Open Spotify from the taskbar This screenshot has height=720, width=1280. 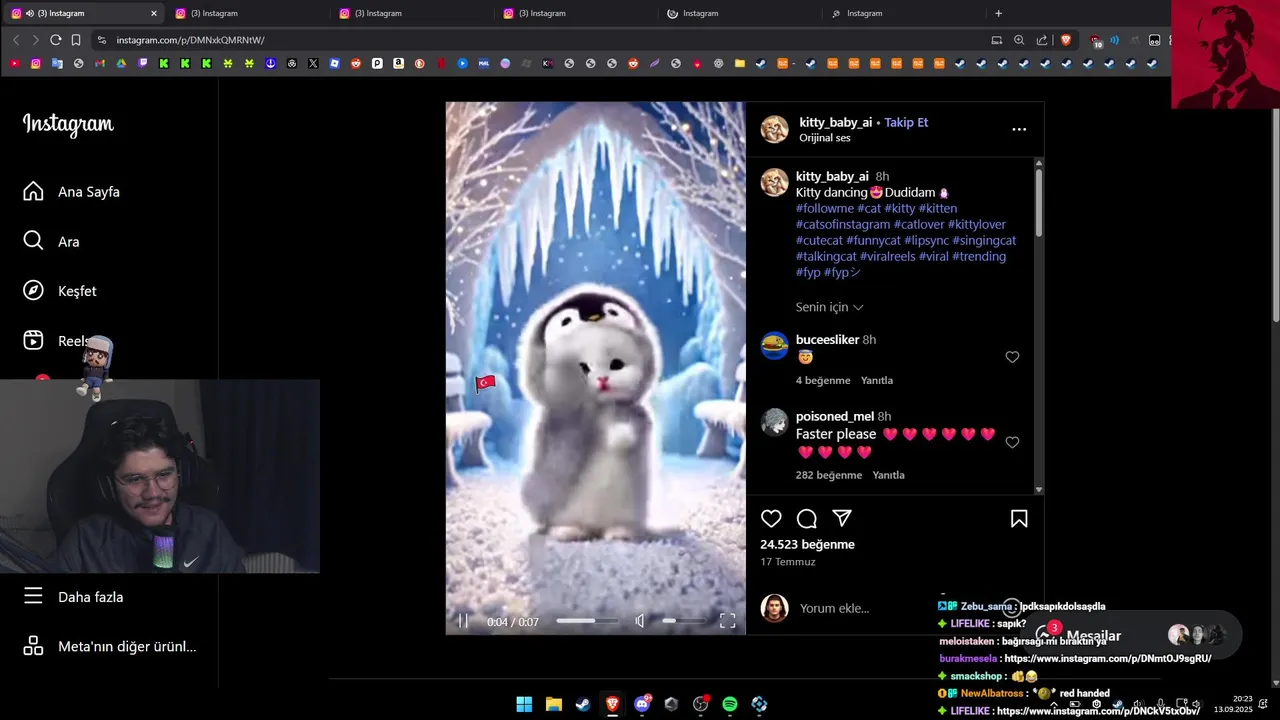[x=730, y=704]
